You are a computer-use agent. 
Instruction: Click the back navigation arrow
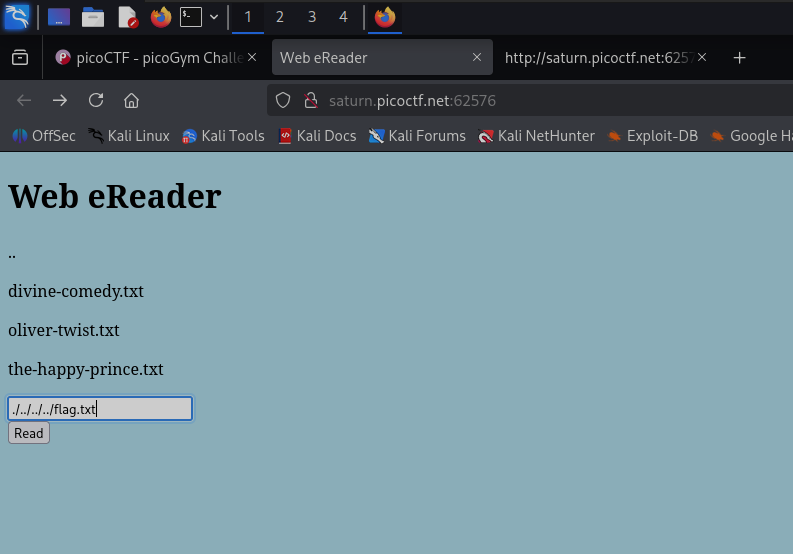(24, 100)
